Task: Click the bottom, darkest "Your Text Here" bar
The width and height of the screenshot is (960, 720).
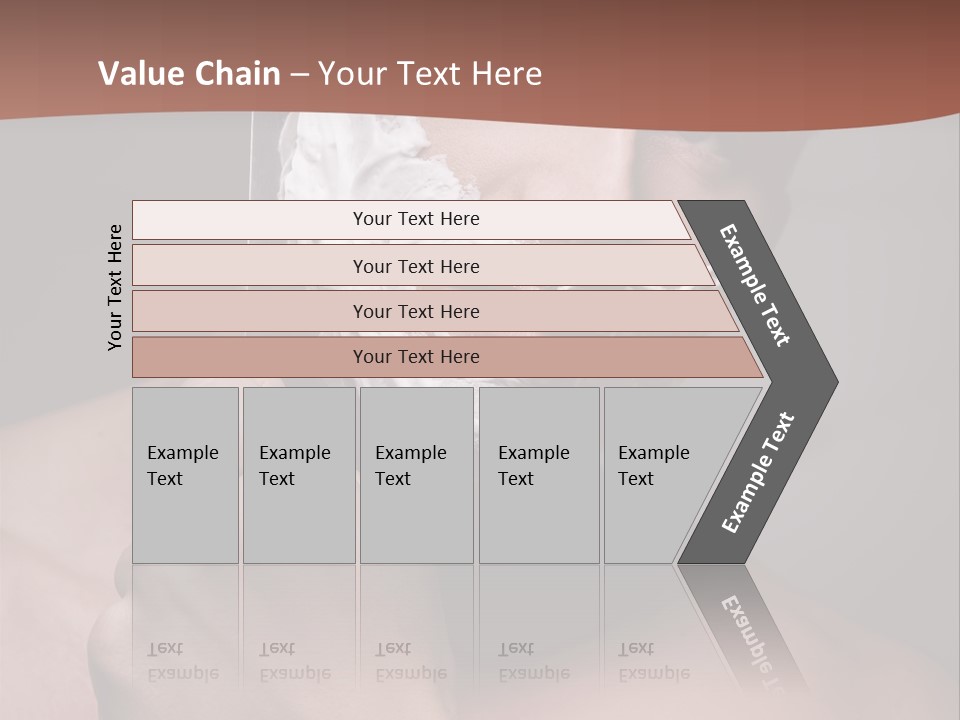Action: pyautogui.click(x=415, y=357)
